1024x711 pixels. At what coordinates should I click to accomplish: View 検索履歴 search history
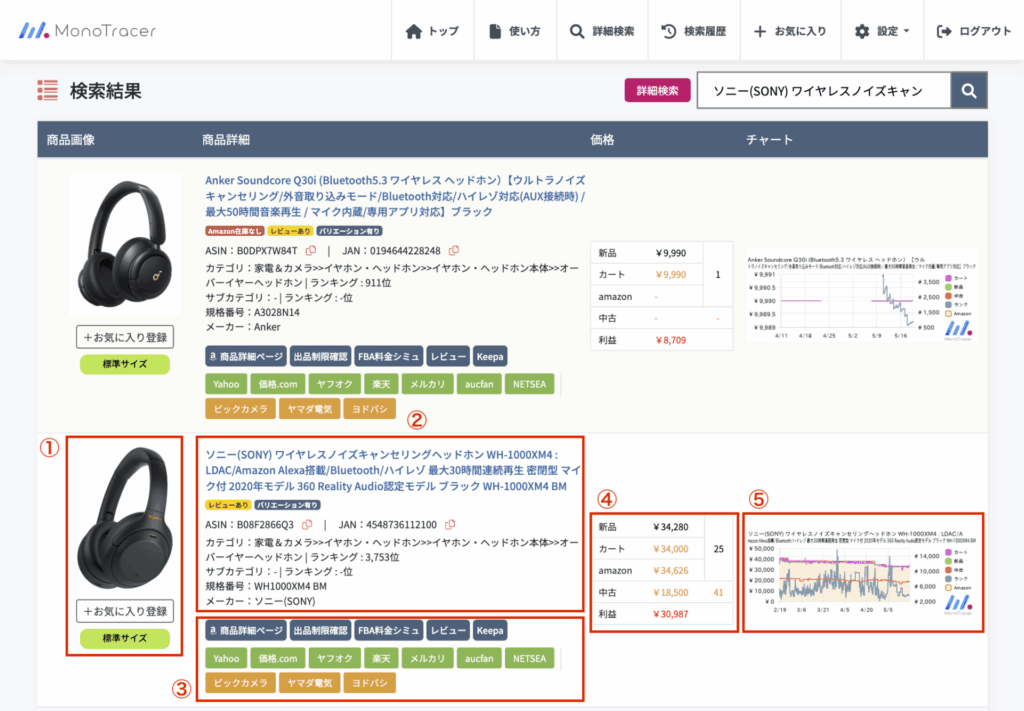pos(694,31)
